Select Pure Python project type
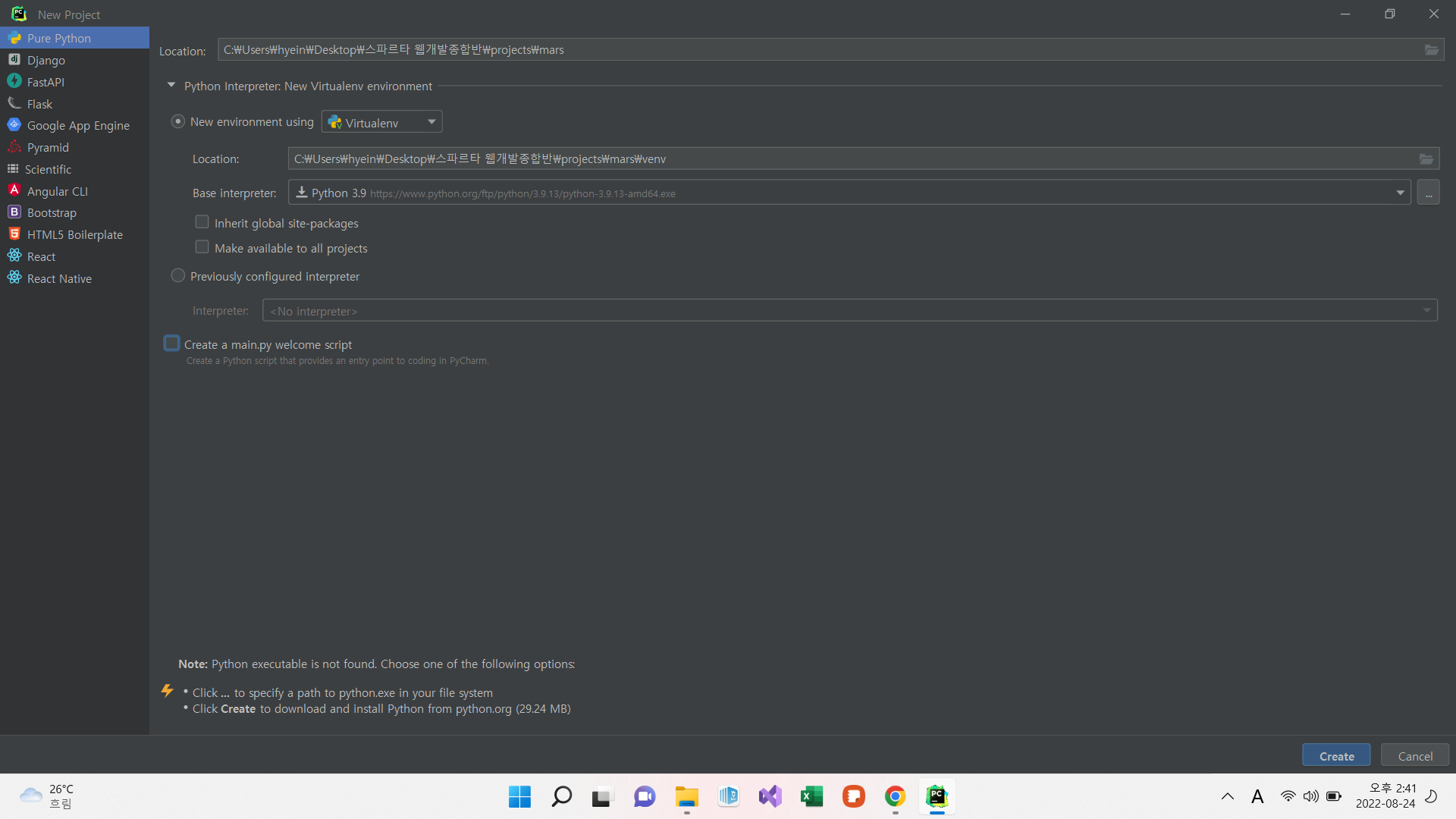The height and width of the screenshot is (819, 1456). (74, 38)
